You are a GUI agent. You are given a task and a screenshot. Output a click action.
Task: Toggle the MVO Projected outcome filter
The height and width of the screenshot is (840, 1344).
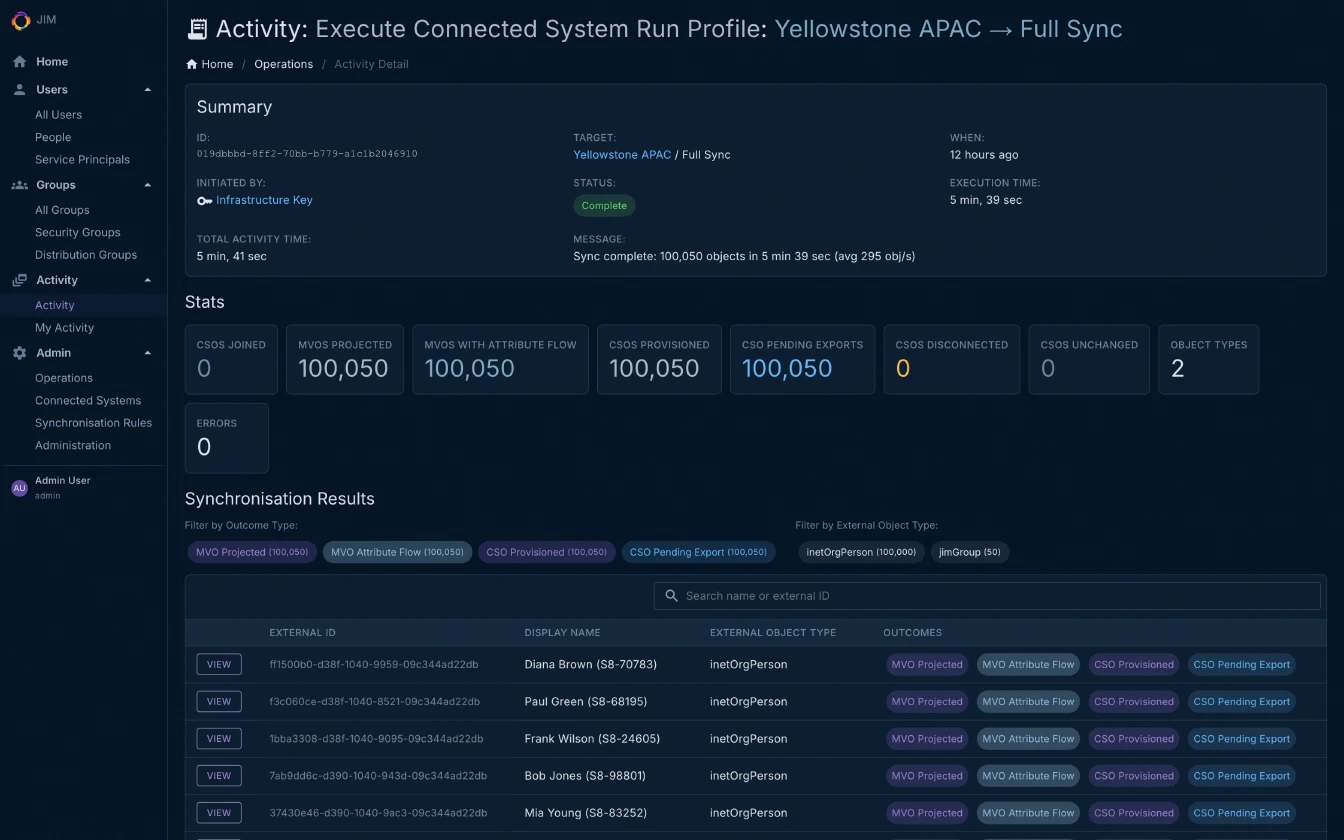(x=251, y=551)
